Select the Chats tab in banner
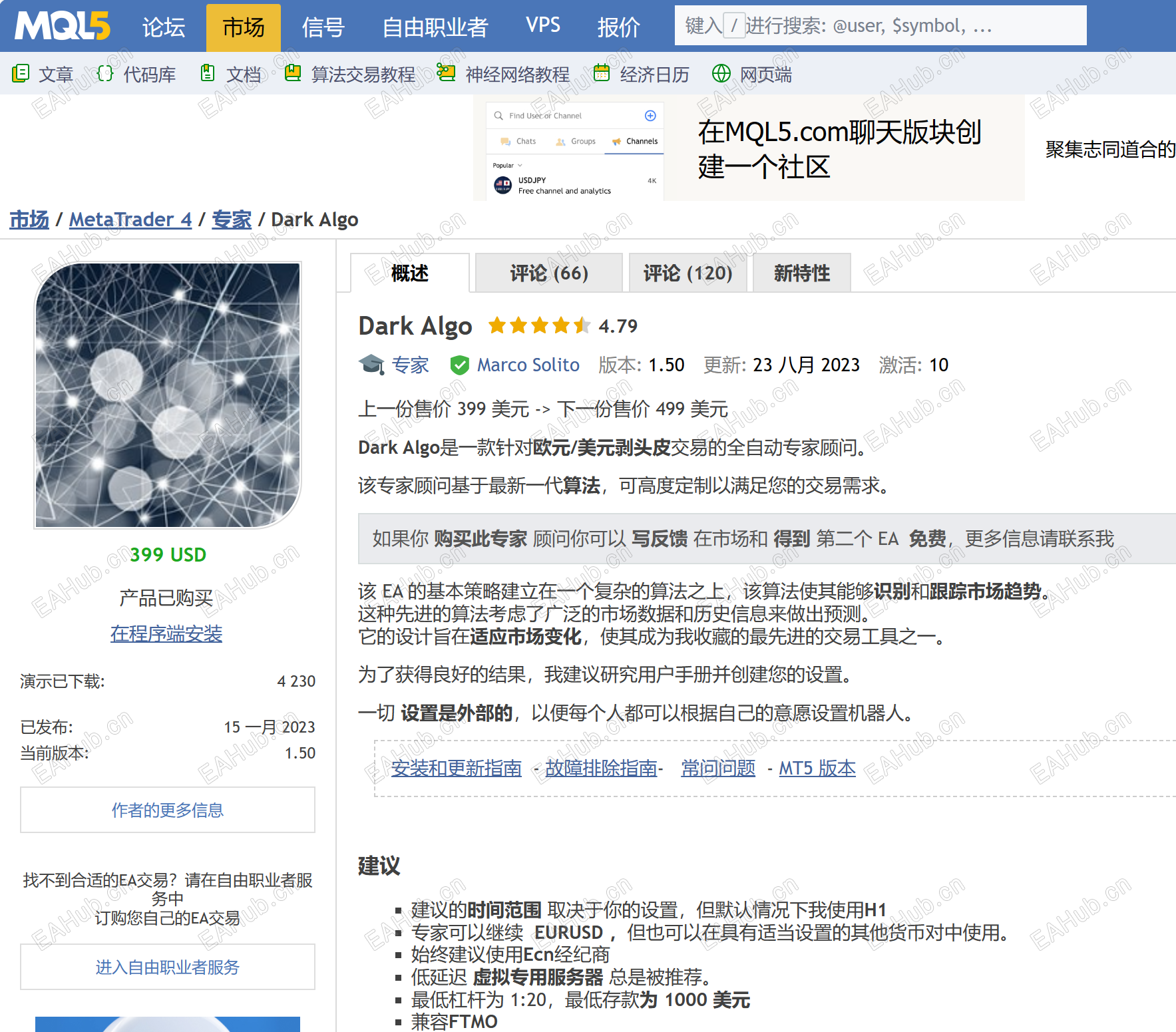Viewport: 1176px width, 1032px height. click(x=518, y=141)
